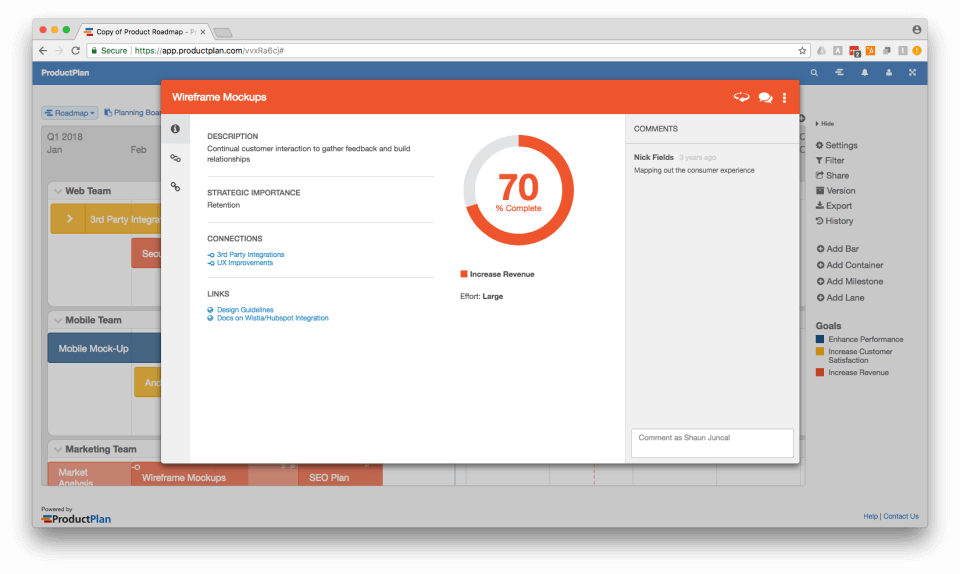Click the Increase Revenue goal swatch

coord(820,373)
